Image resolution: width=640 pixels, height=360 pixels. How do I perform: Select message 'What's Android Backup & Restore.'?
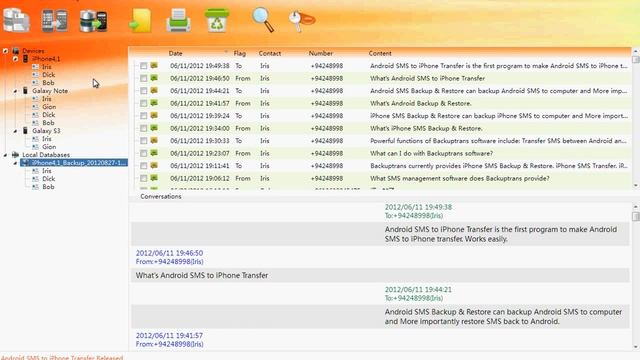click(420, 103)
